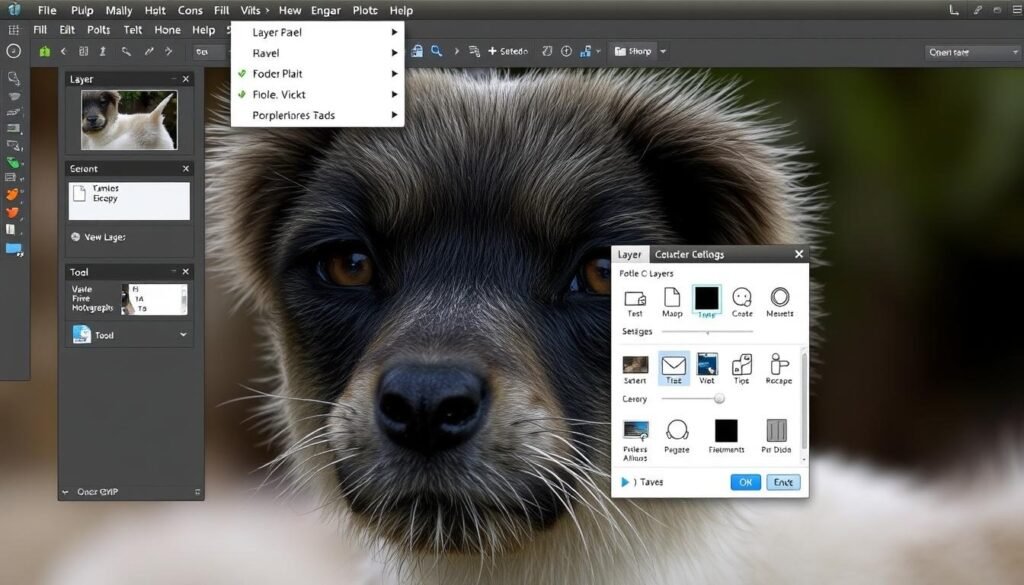
Task: Click the Coate smiley face icon
Action: (742, 297)
